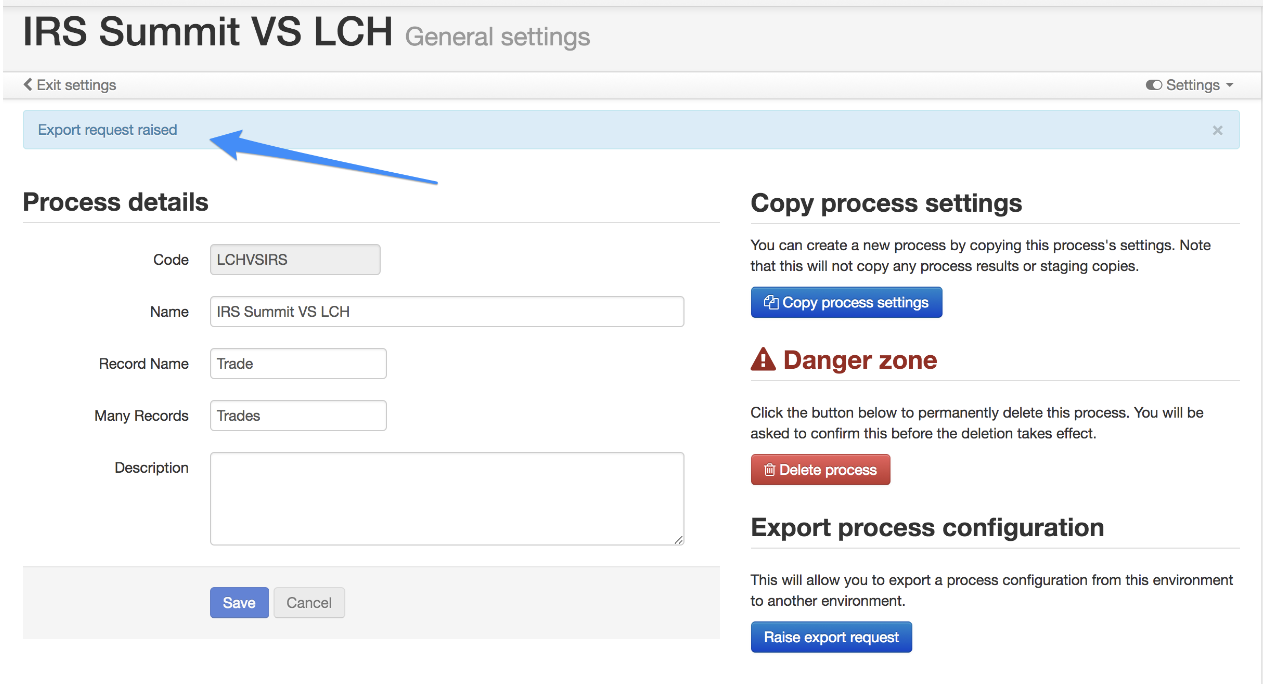
Task: Click the Copy process settings button
Action: [x=846, y=302]
